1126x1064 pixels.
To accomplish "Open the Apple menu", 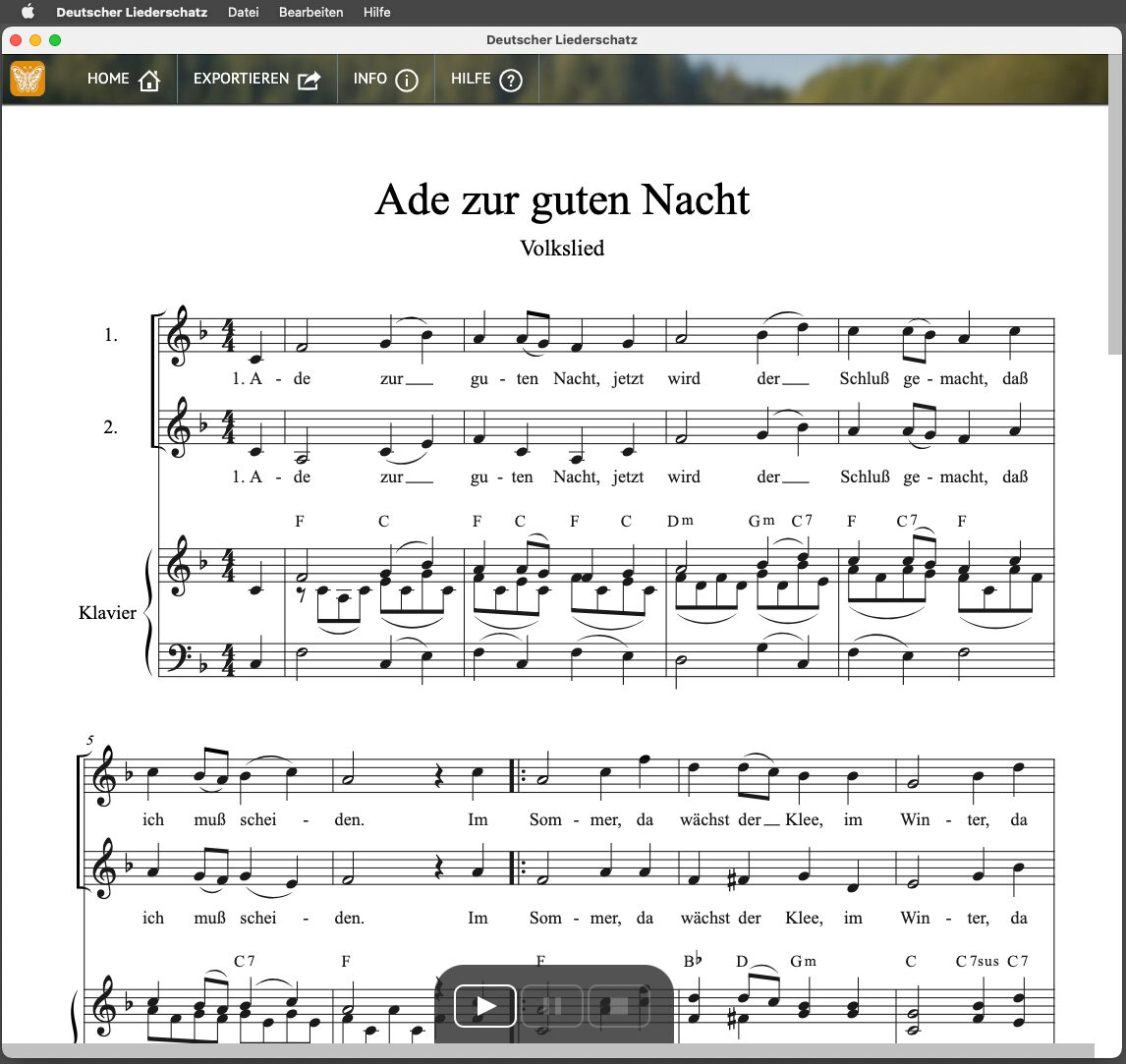I will [x=28, y=12].
